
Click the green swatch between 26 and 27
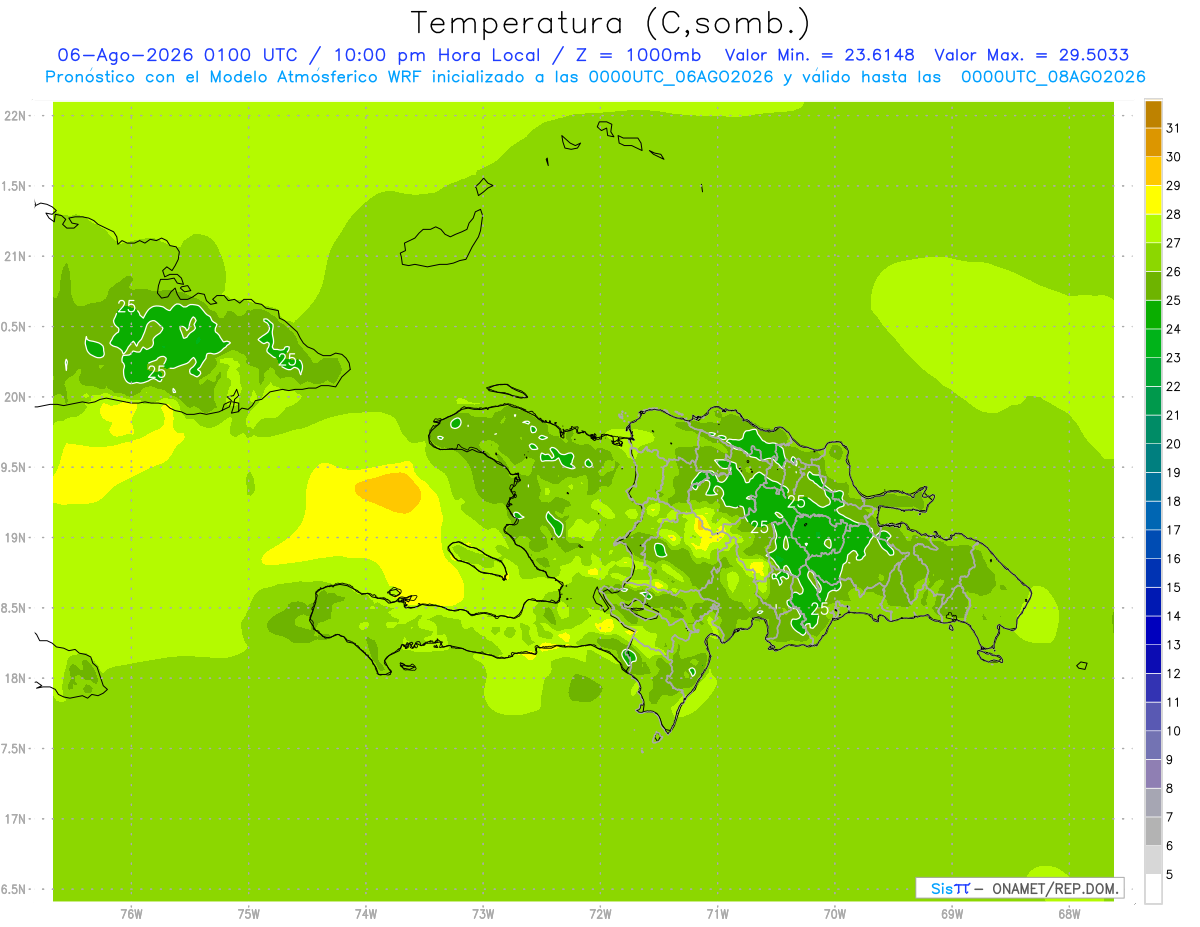(1153, 257)
